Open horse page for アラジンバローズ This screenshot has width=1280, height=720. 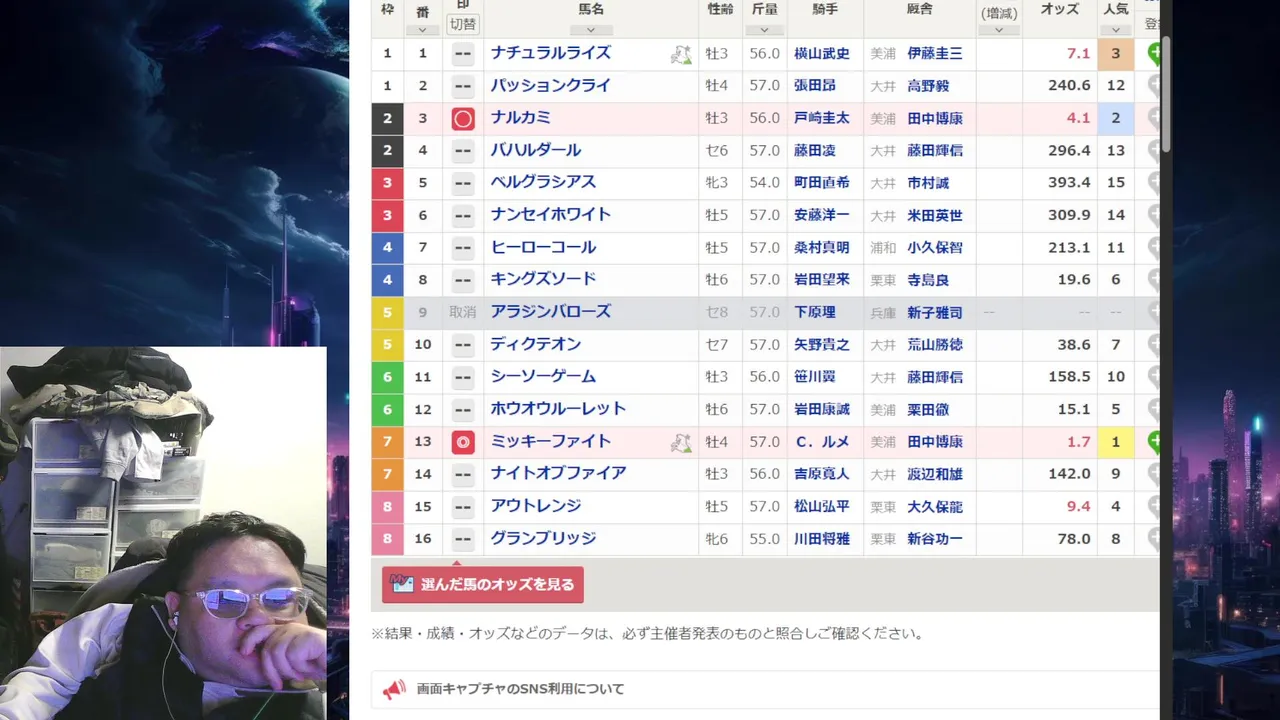click(x=550, y=312)
